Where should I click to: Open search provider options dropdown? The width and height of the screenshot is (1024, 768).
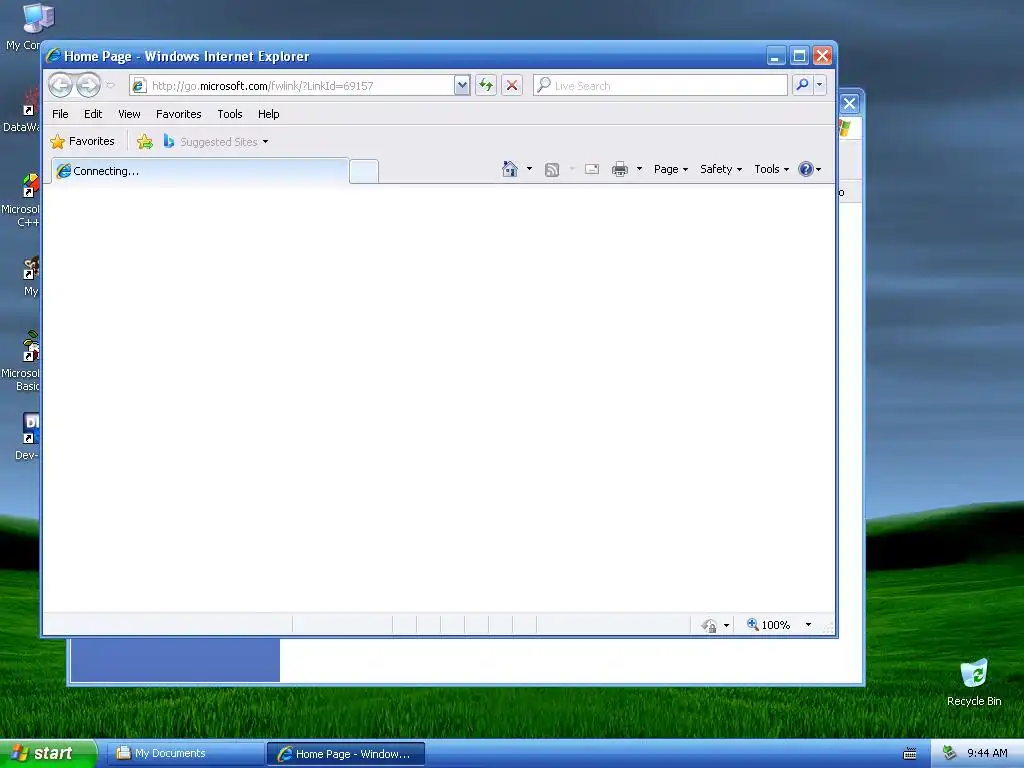(820, 85)
